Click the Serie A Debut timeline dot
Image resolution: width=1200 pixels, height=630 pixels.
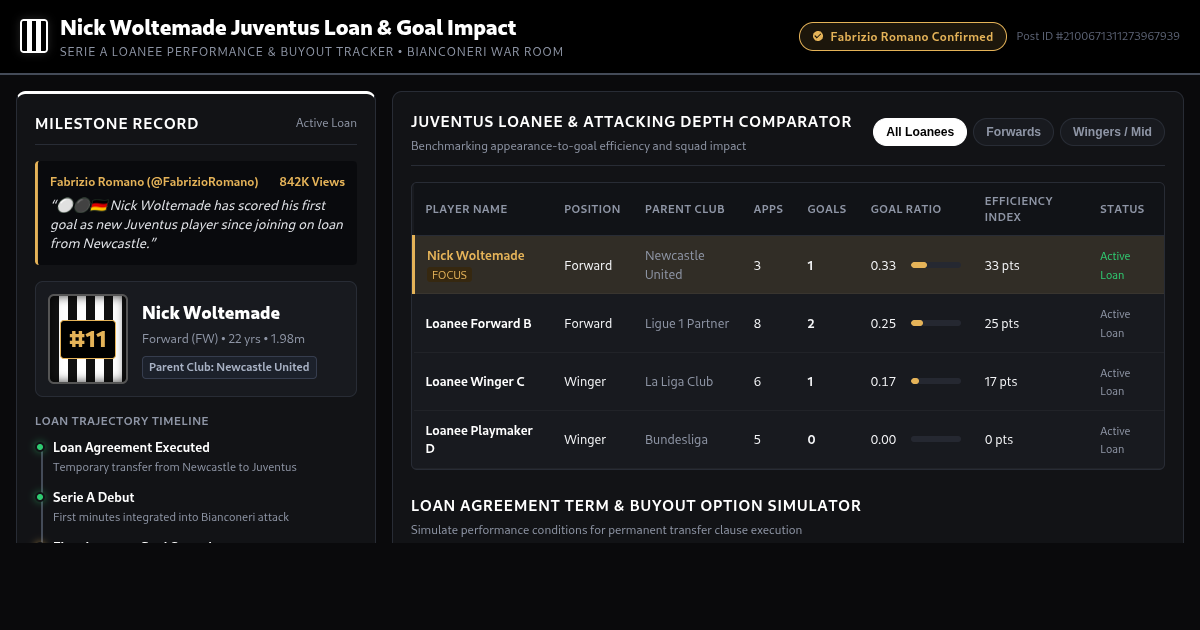[40, 497]
